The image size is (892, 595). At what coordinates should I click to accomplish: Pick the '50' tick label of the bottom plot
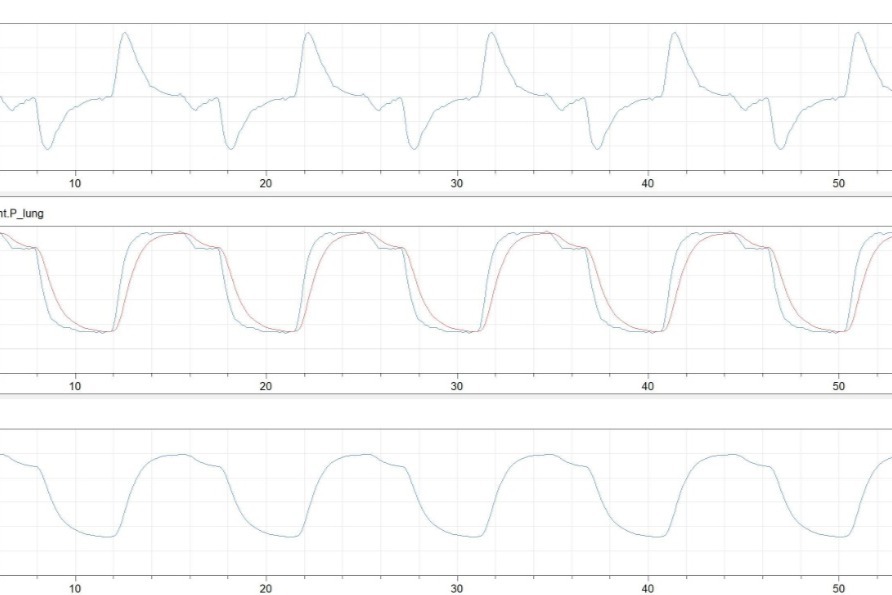point(839,588)
